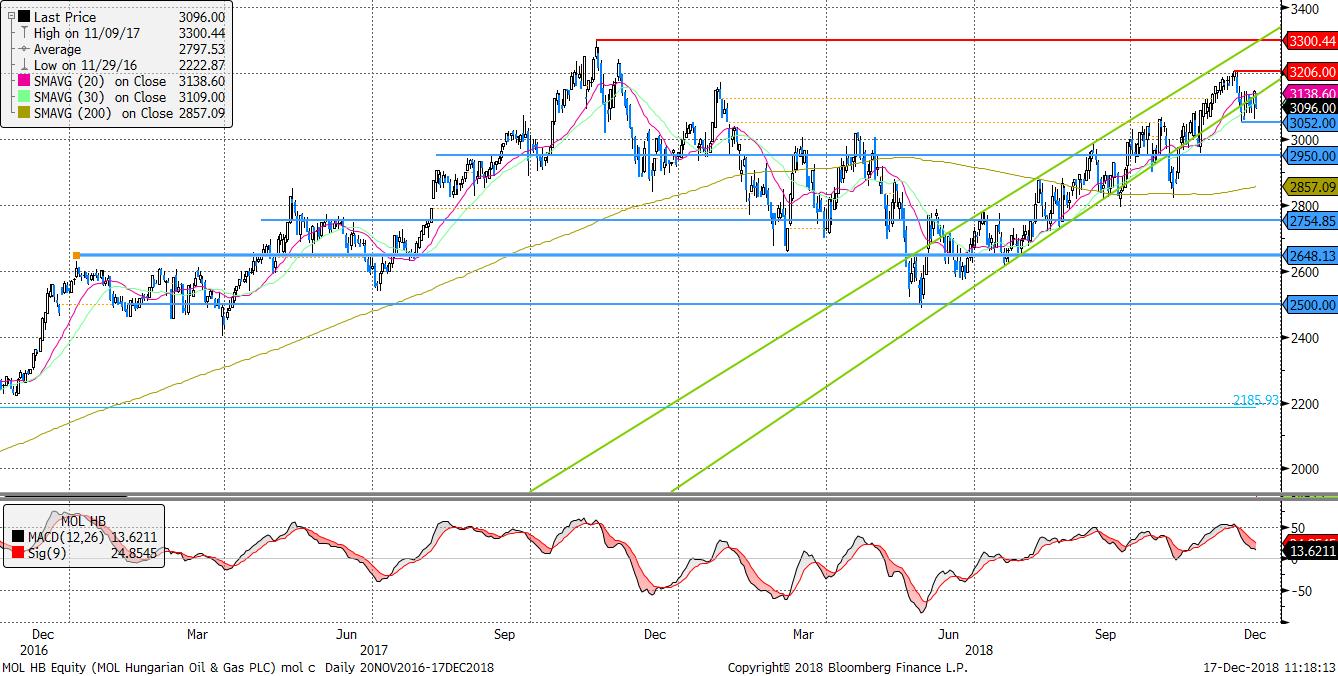This screenshot has height=676, width=1338.
Task: Click the MOL HB indicator panel title
Action: click(x=83, y=520)
